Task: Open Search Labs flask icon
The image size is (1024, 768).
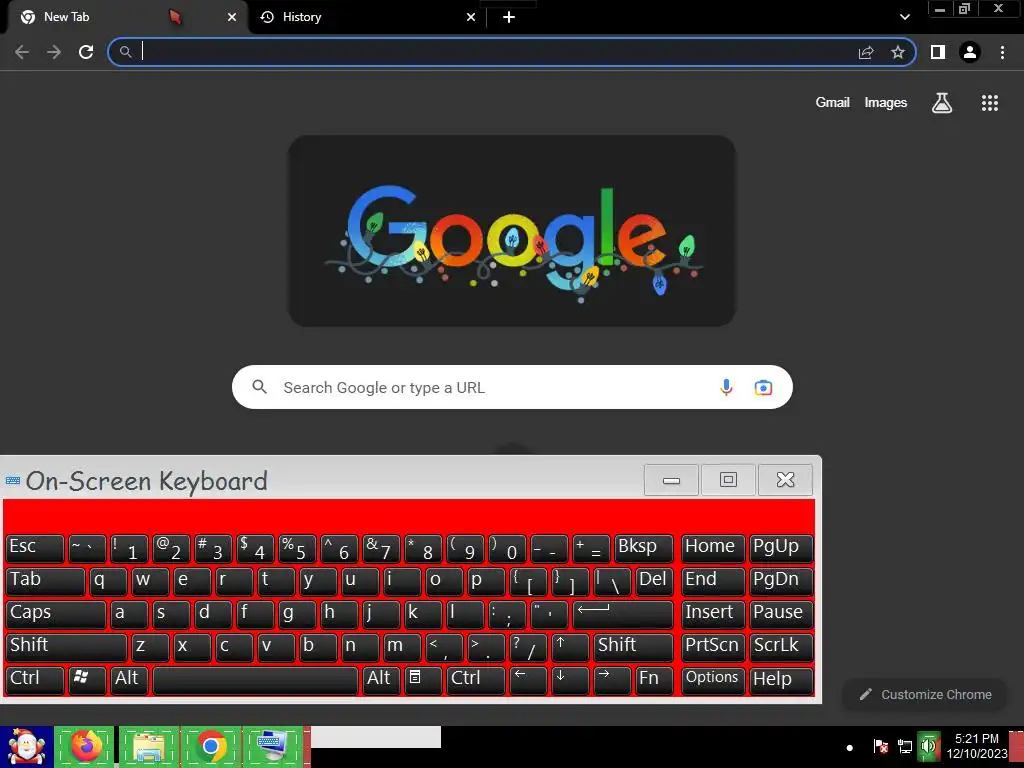Action: click(942, 103)
